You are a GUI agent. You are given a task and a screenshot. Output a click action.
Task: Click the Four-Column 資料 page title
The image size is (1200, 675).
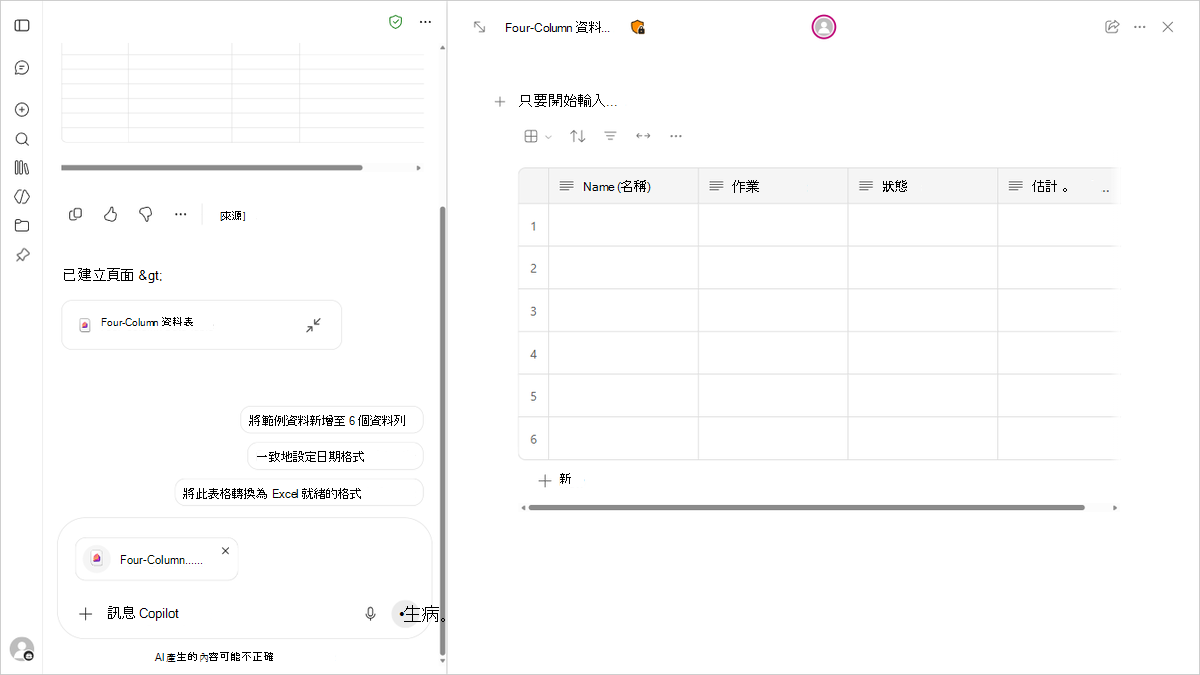pos(557,28)
